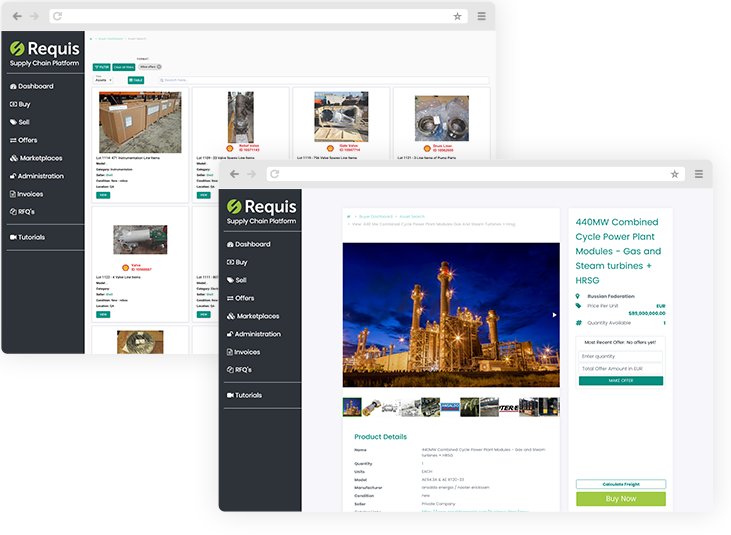Click the green Buy Now button
Screen dimensions: 731x535
click(x=621, y=499)
